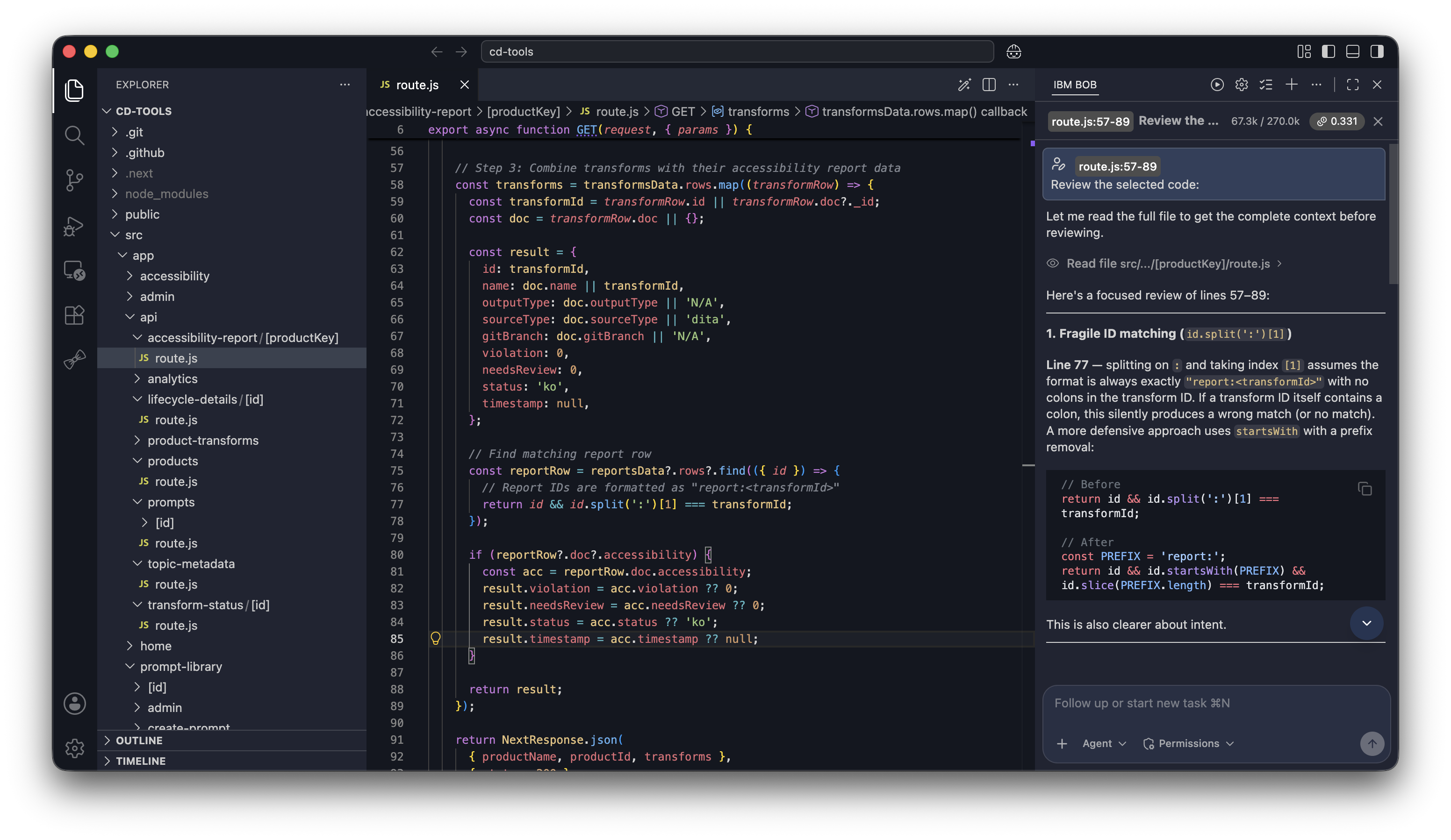Open the Remote Explorer view
This screenshot has height=840, width=1451.
click(x=74, y=271)
